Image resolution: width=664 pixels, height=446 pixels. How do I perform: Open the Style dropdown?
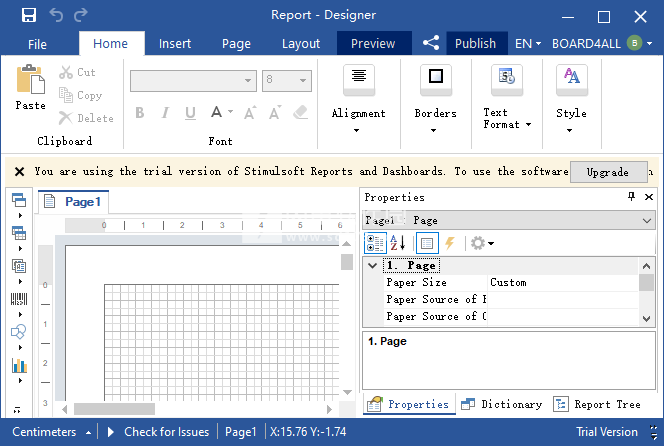pos(571,100)
